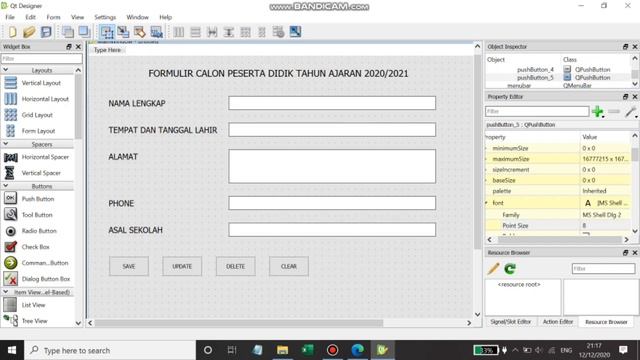The width and height of the screenshot is (640, 360).
Task: Switch to Signal/Slot Editor tab
Action: 511,322
